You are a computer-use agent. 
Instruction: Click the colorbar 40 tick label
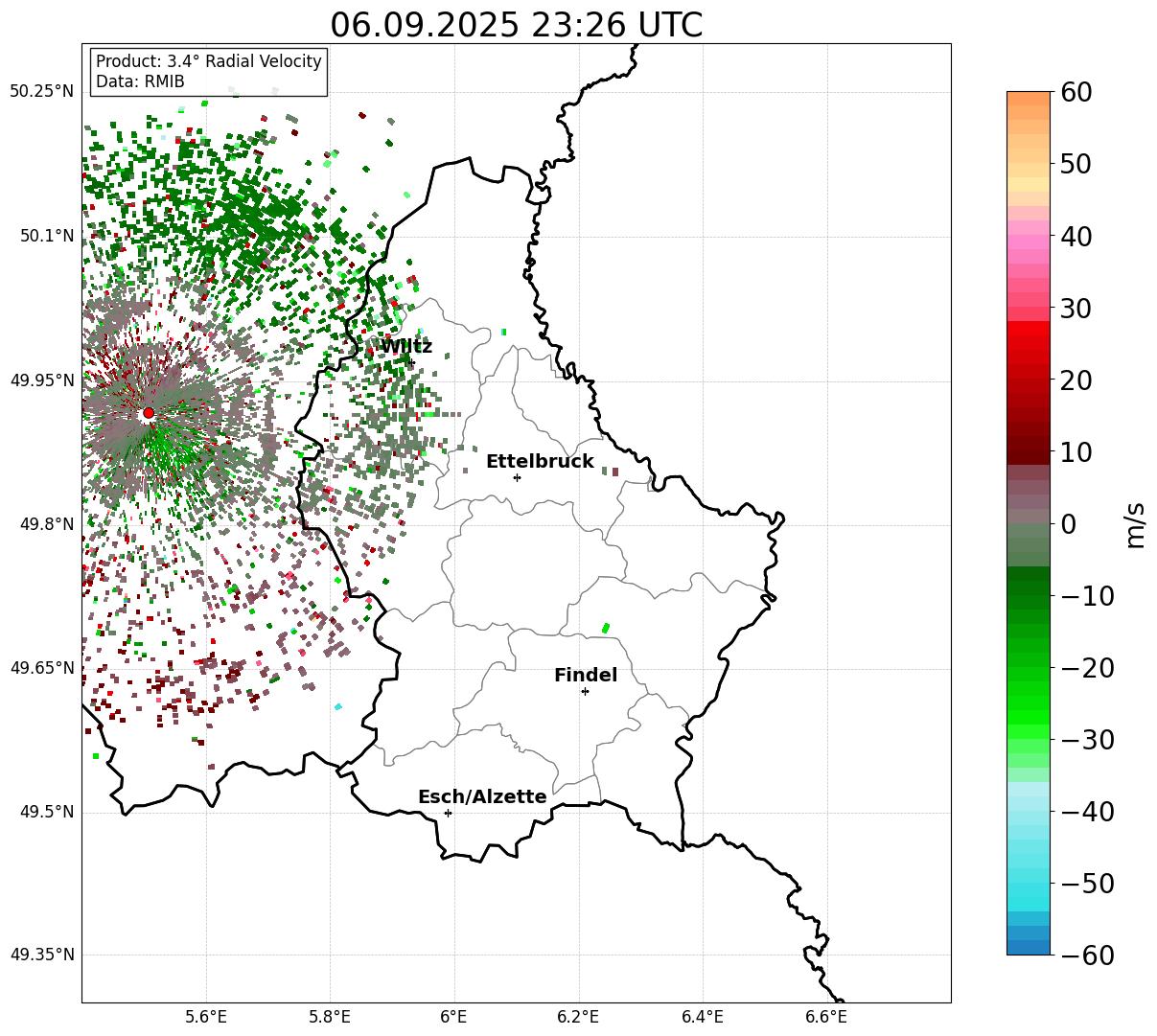point(1075,237)
